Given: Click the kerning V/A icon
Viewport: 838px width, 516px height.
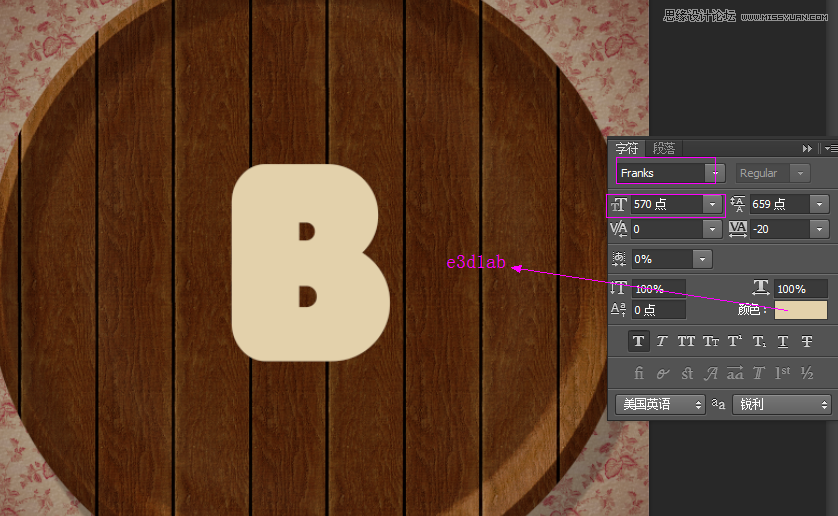Looking at the screenshot, I should [618, 229].
